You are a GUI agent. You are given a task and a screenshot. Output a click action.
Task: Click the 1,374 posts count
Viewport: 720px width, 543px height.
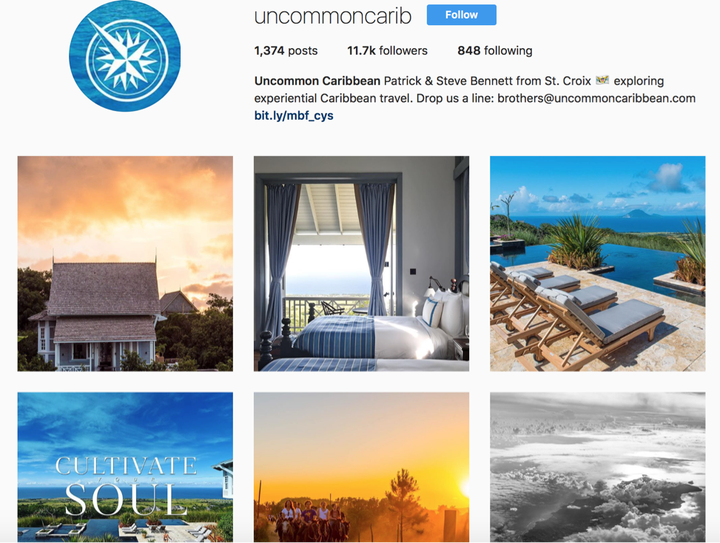pyautogui.click(x=286, y=50)
